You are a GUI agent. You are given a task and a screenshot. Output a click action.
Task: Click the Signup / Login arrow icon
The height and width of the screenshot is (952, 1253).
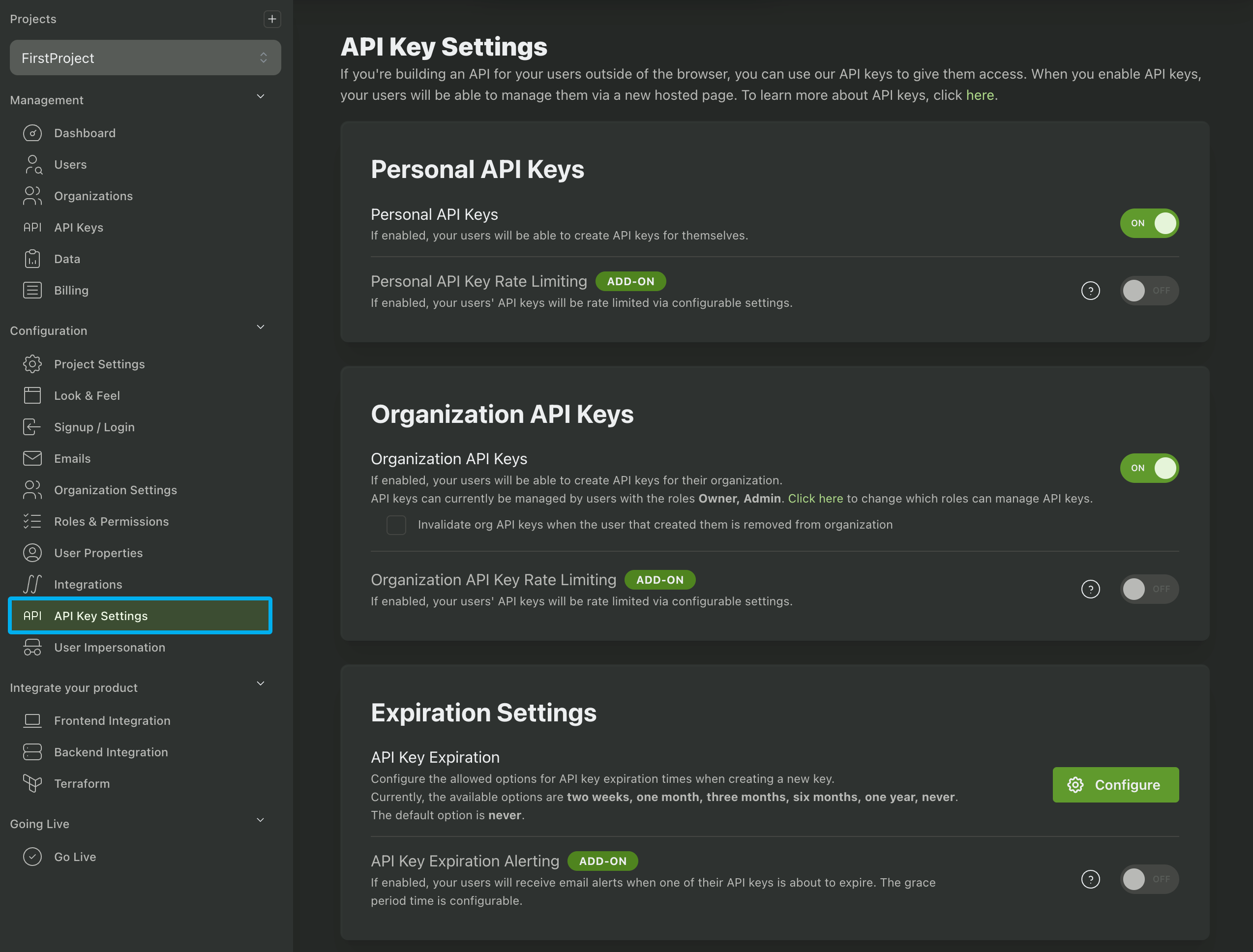32,427
